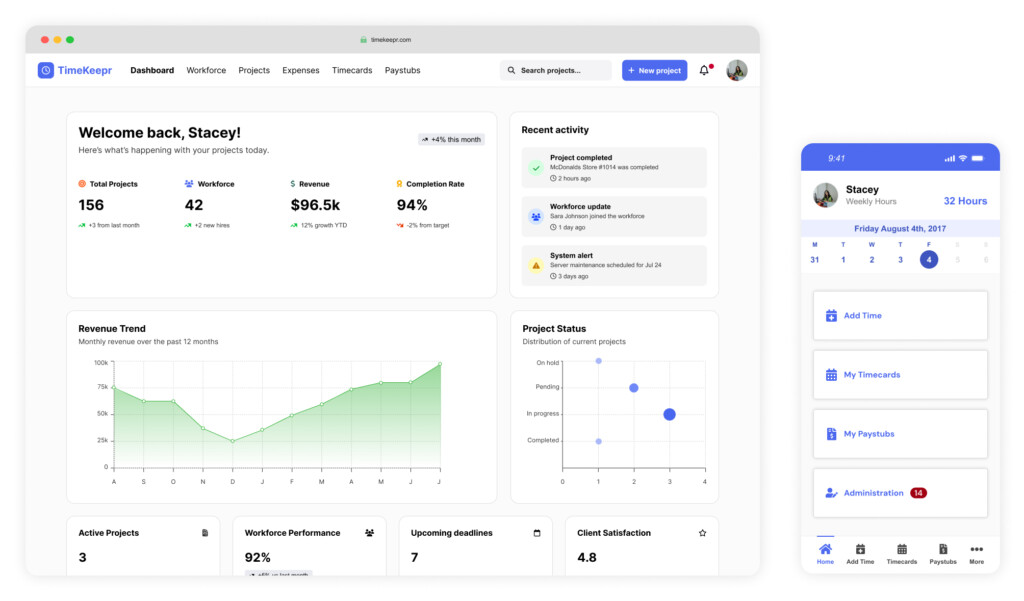Open the More ellipsis icon in mobile nav

point(976,549)
